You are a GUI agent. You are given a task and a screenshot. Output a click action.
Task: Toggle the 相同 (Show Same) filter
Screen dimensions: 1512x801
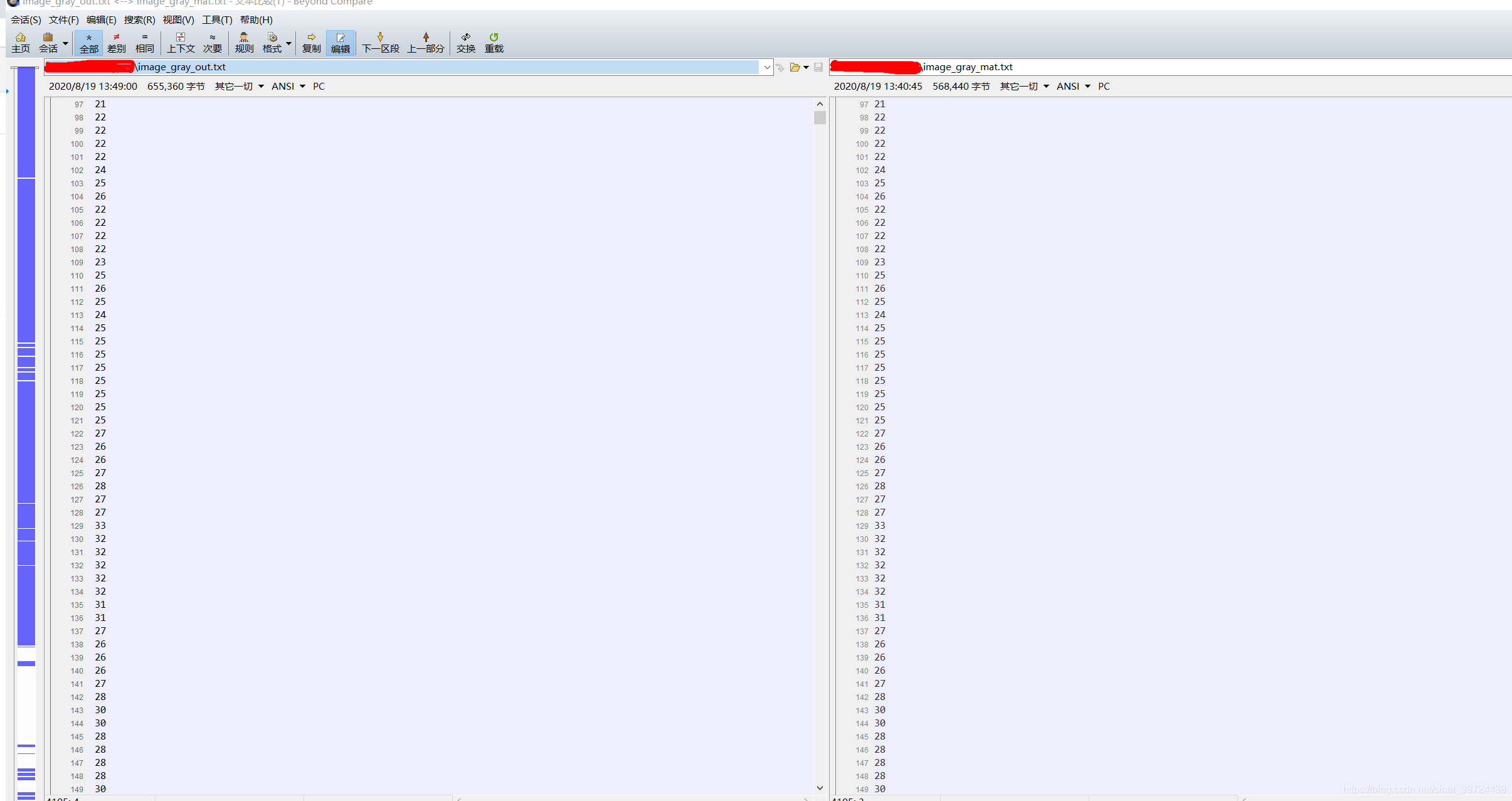144,42
